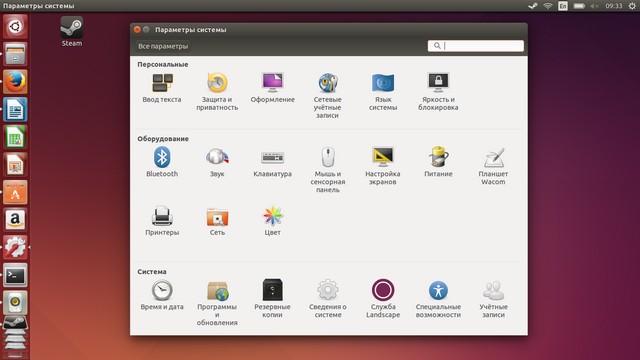Open the session gear menu
This screenshot has width=640, height=360.
632,6
